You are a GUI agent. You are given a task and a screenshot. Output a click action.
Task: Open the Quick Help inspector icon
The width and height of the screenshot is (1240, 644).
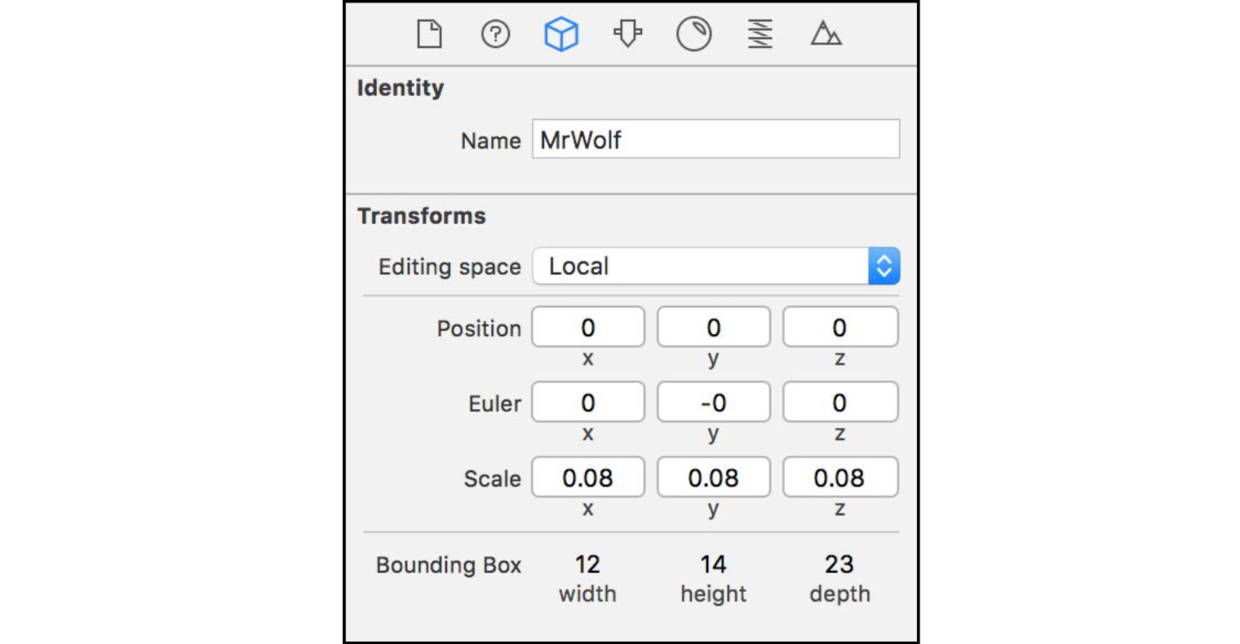495,34
